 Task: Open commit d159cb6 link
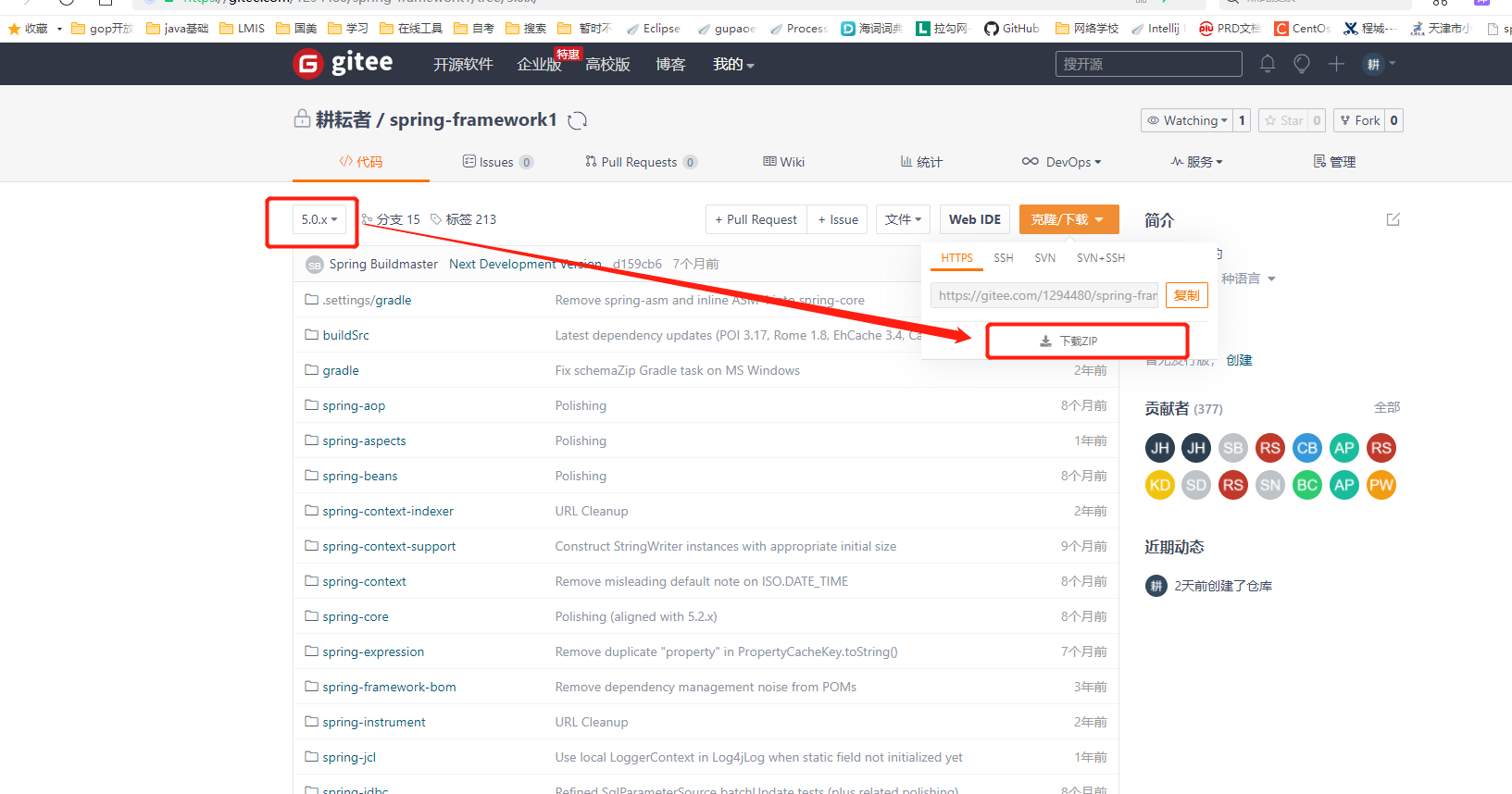pos(637,264)
